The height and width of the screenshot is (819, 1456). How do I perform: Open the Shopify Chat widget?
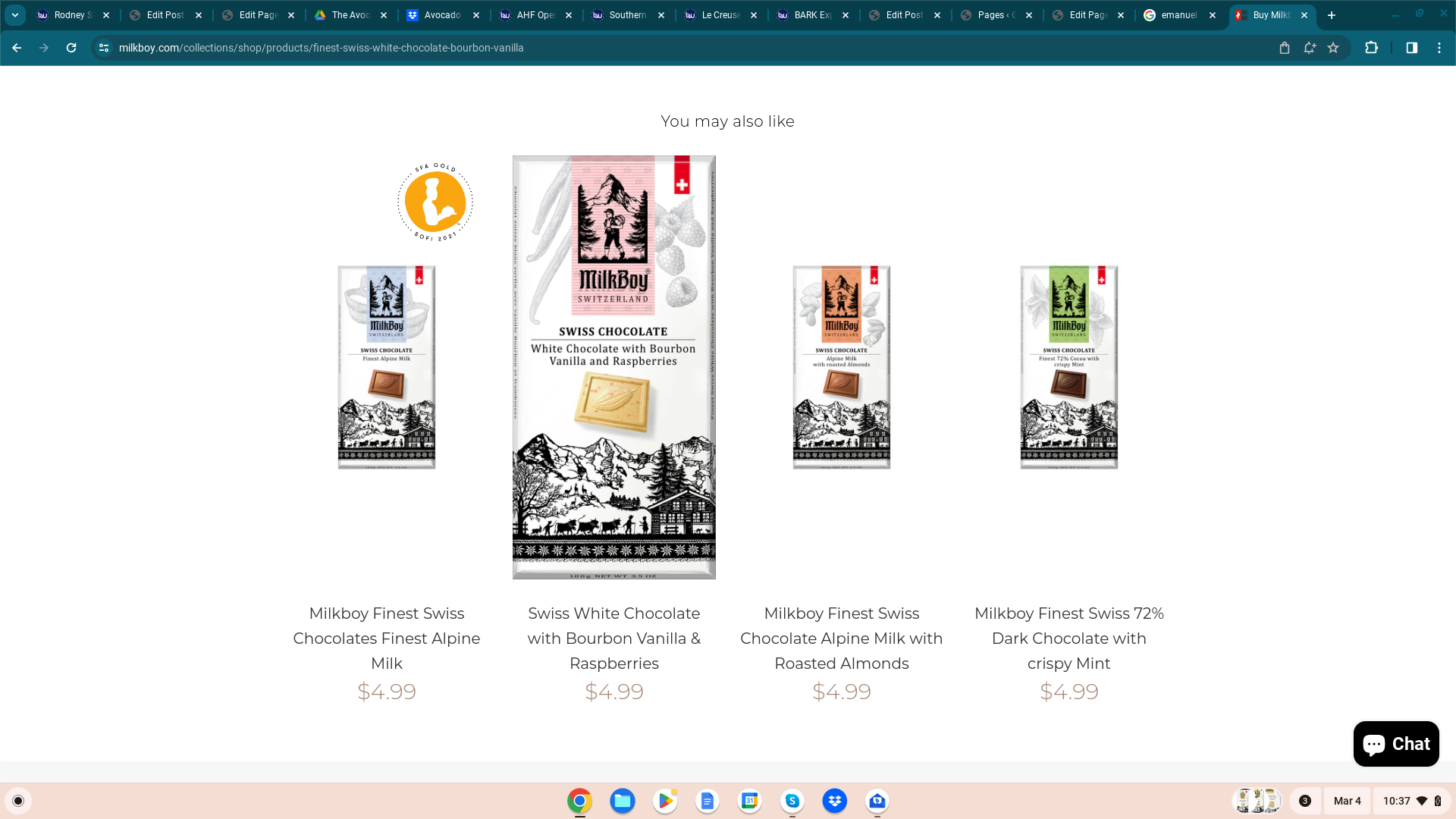pyautogui.click(x=1396, y=744)
